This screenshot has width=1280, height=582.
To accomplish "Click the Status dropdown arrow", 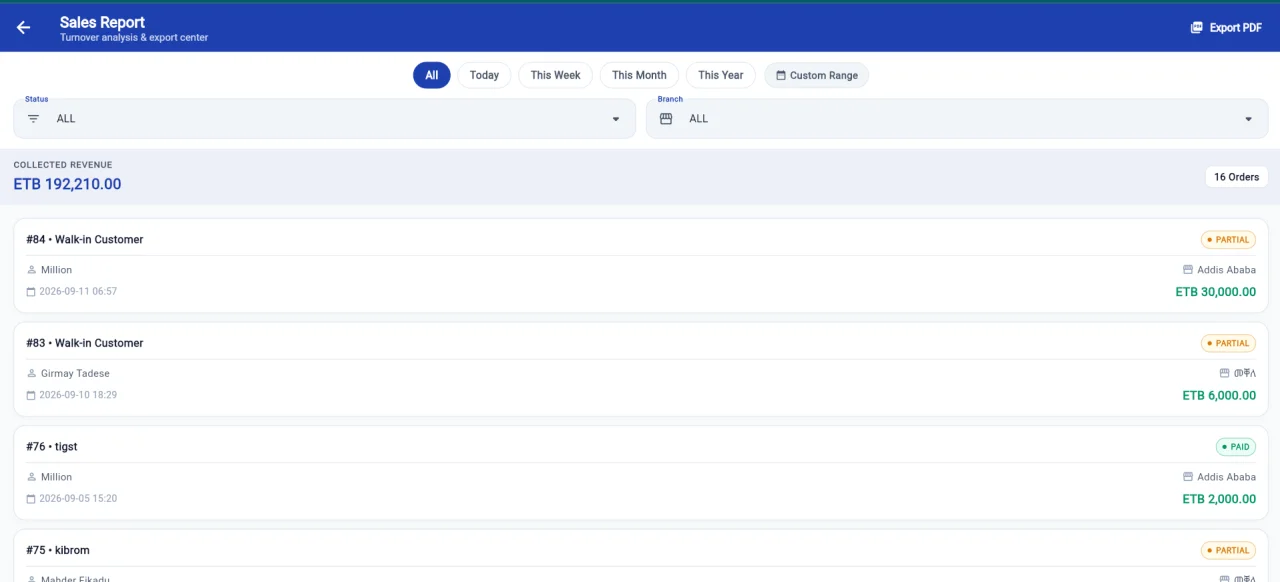I will [616, 119].
